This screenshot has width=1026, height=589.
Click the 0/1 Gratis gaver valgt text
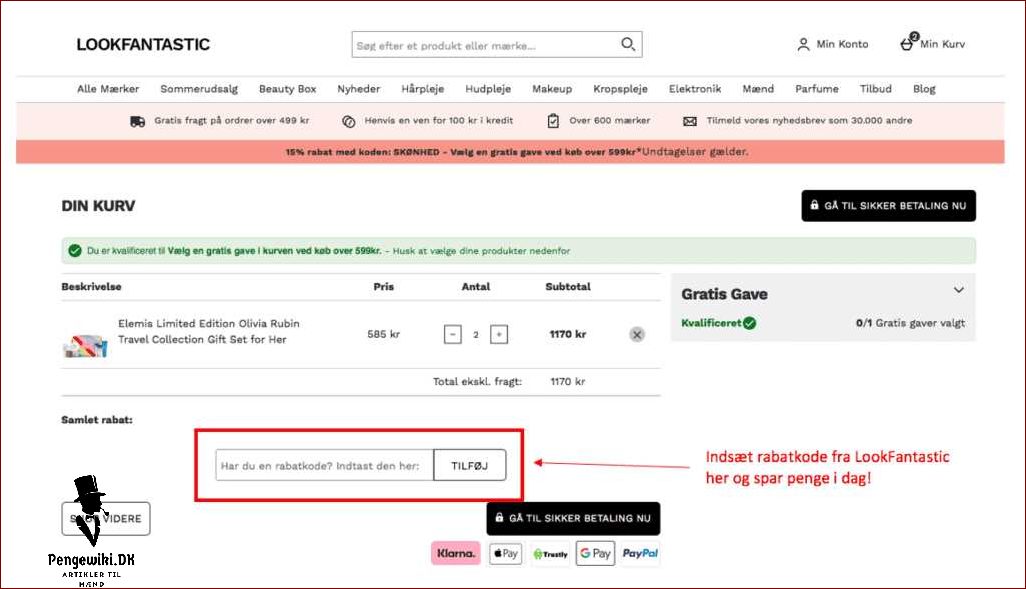pos(910,323)
